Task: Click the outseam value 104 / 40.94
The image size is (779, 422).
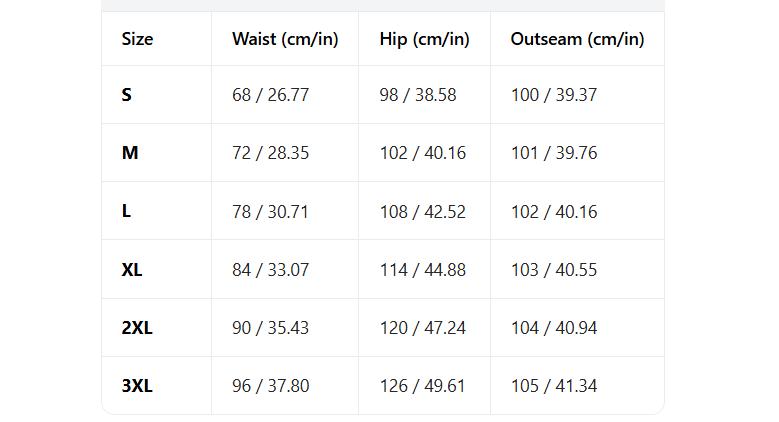Action: tap(553, 328)
